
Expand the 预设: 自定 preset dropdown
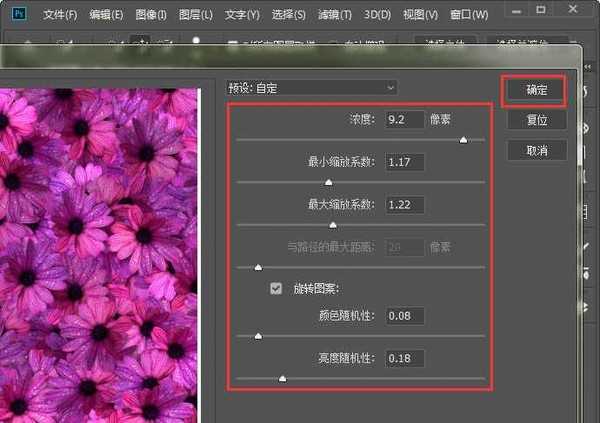[x=312, y=88]
